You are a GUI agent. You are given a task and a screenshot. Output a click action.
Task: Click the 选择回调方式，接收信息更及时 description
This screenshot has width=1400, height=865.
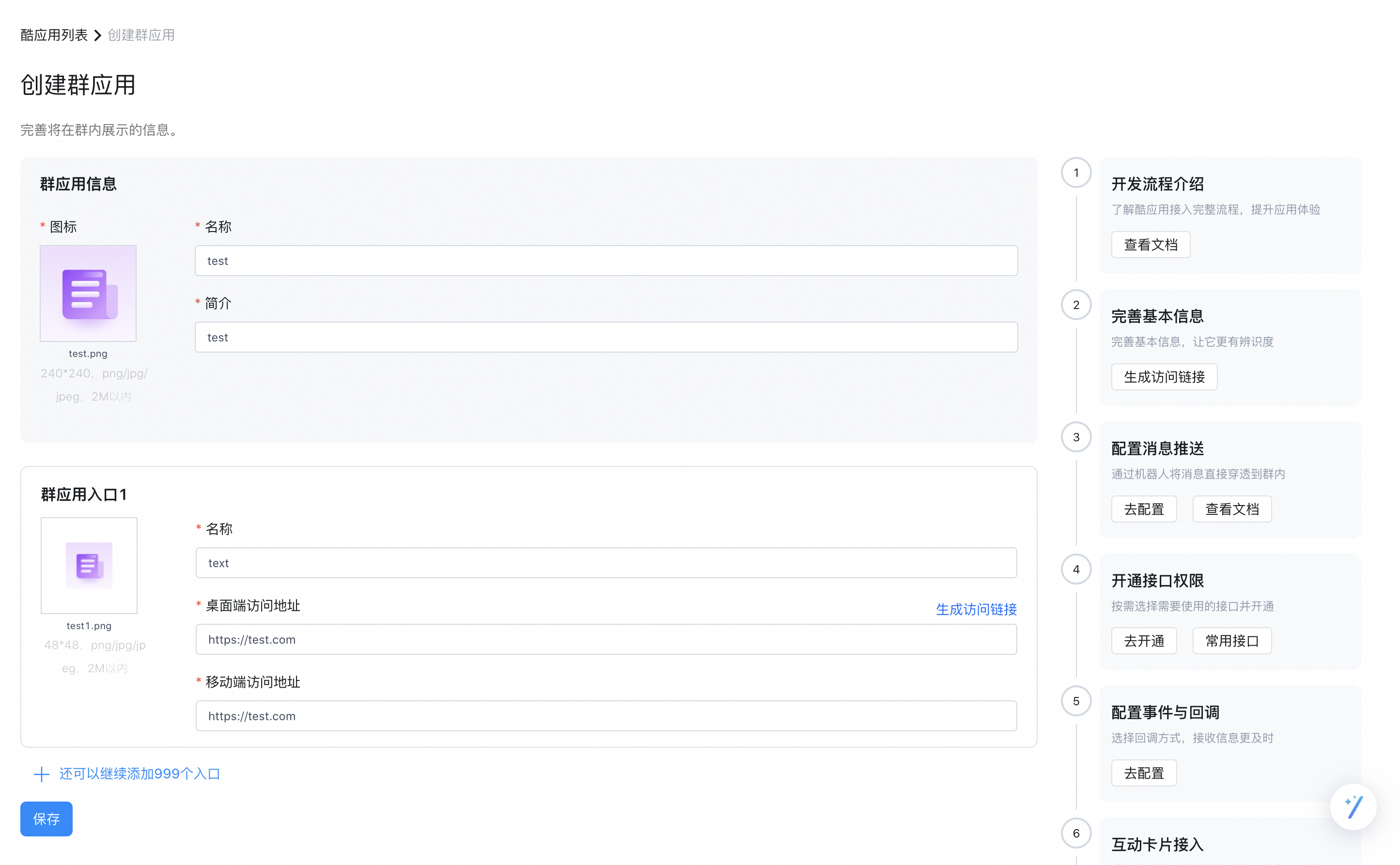pos(1192,738)
